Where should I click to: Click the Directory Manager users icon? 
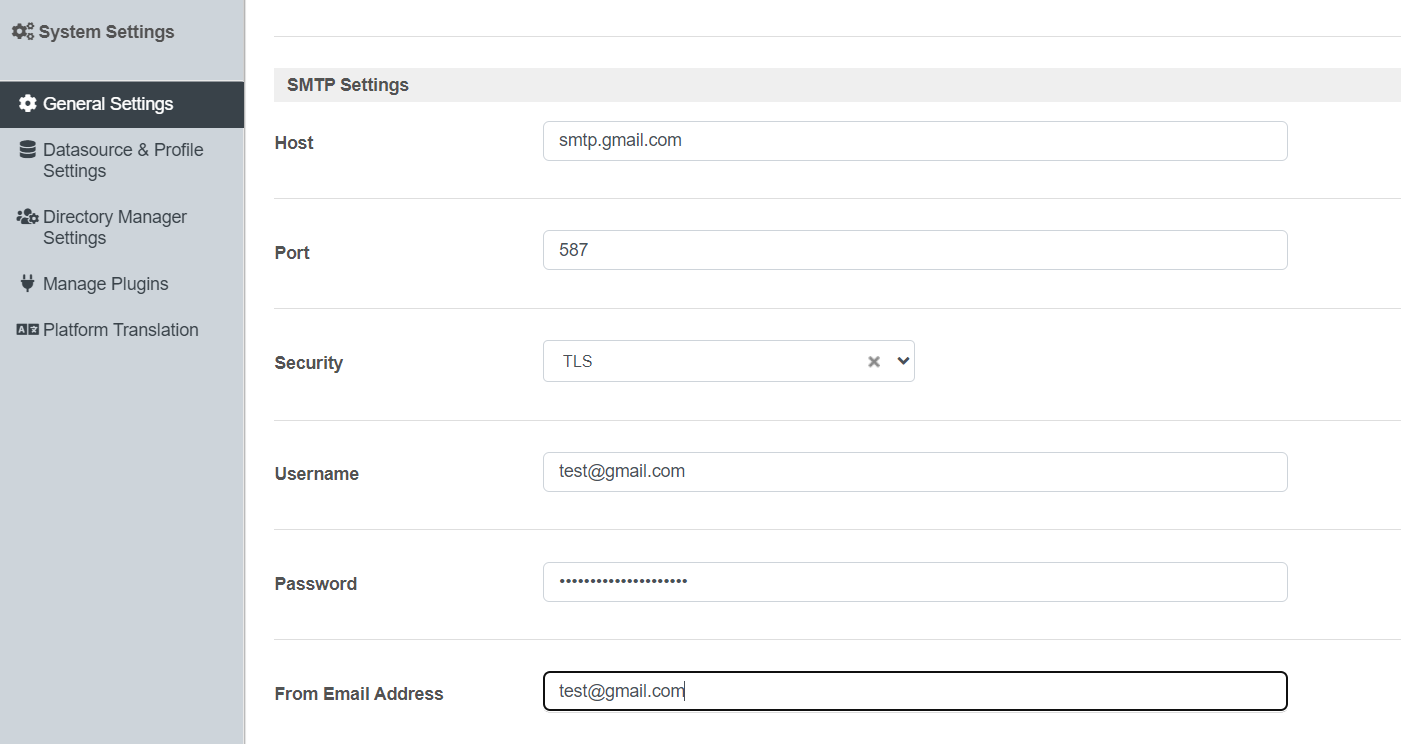coord(28,217)
